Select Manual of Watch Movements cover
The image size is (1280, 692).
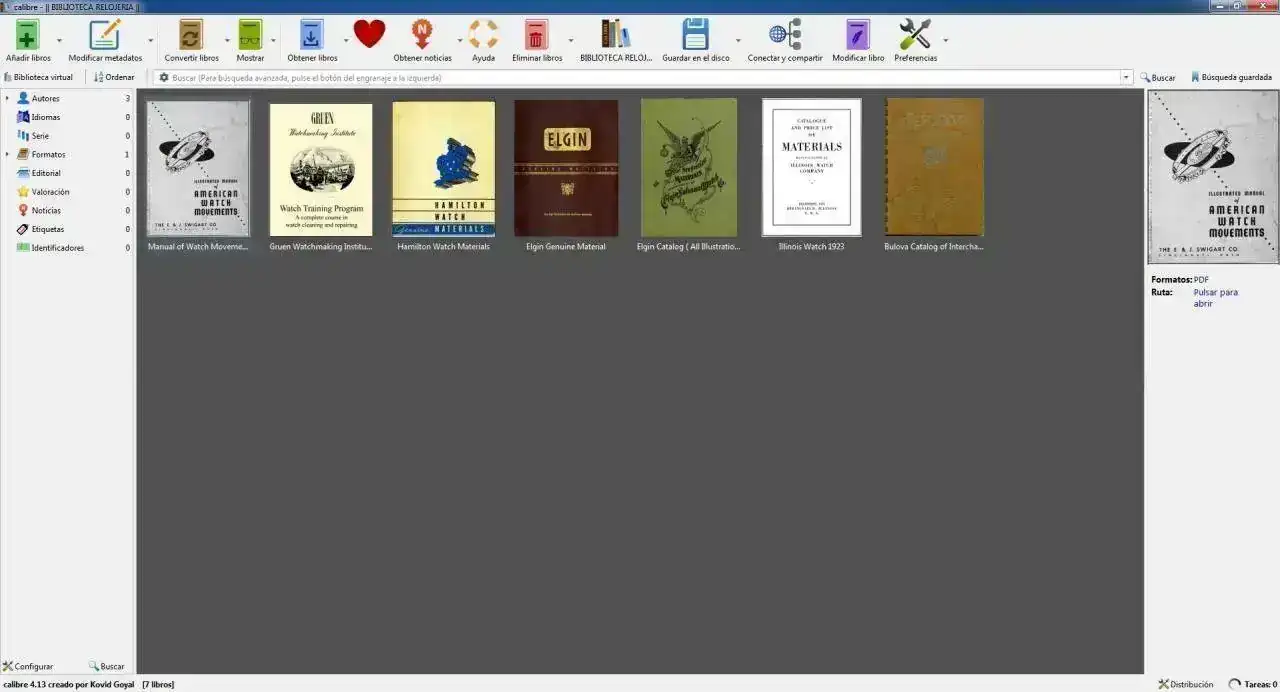tap(198, 168)
